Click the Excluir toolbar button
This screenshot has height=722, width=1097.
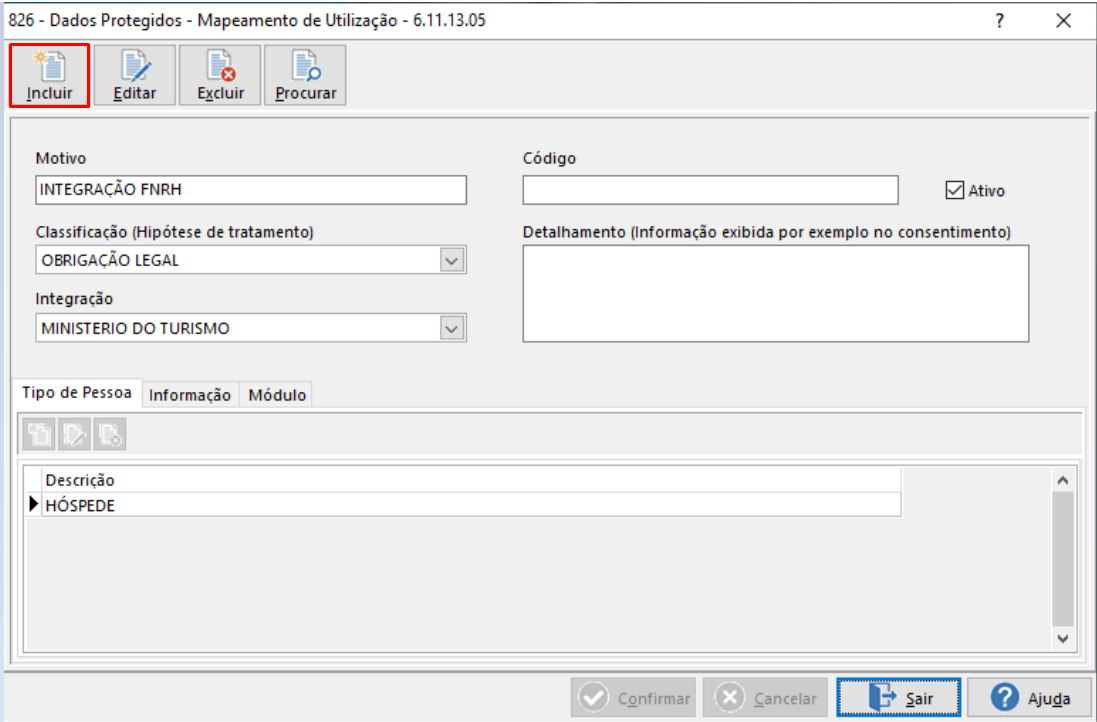click(x=220, y=76)
